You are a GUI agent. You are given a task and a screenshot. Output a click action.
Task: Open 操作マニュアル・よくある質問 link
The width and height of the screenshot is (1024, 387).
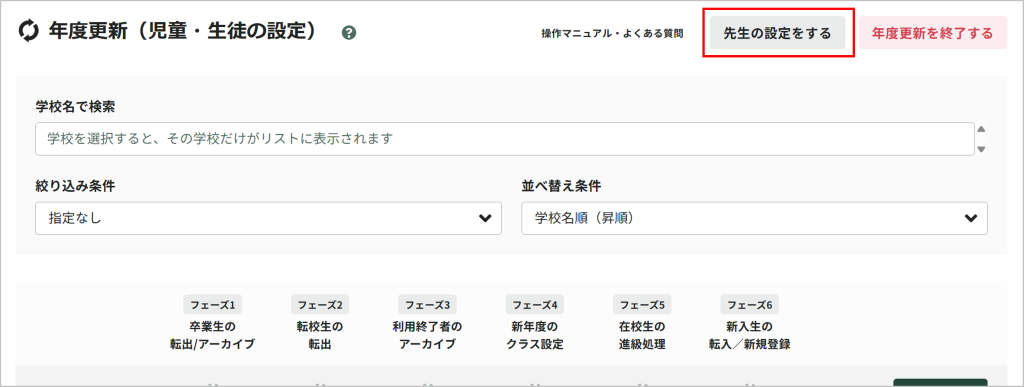point(612,33)
